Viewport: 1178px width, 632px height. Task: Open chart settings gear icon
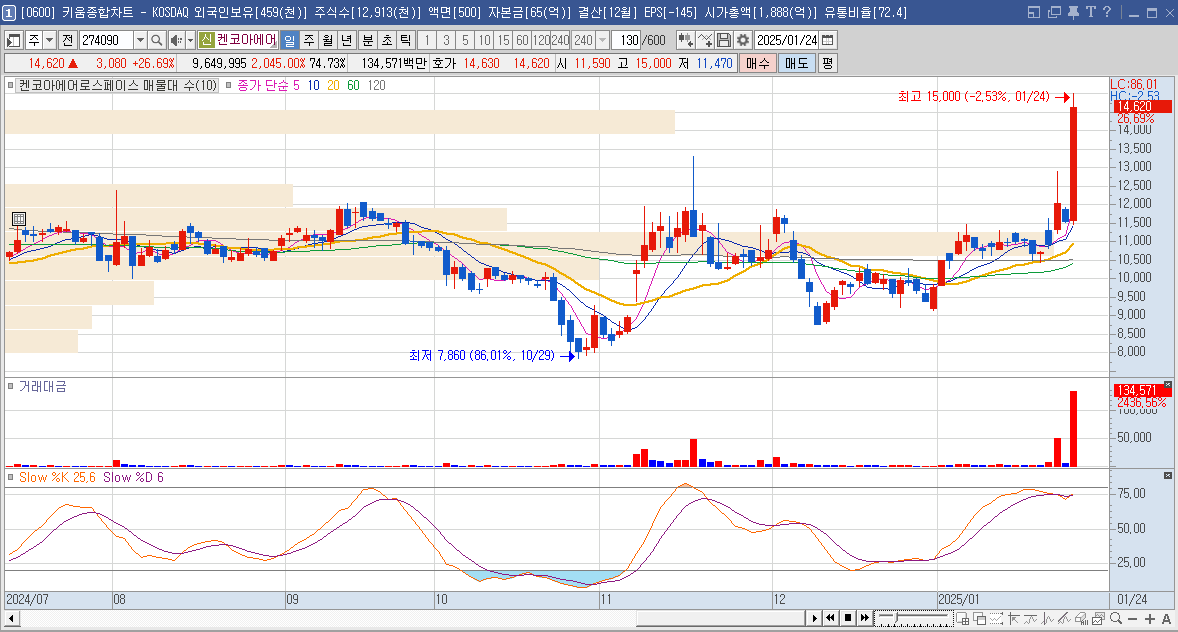(x=742, y=40)
